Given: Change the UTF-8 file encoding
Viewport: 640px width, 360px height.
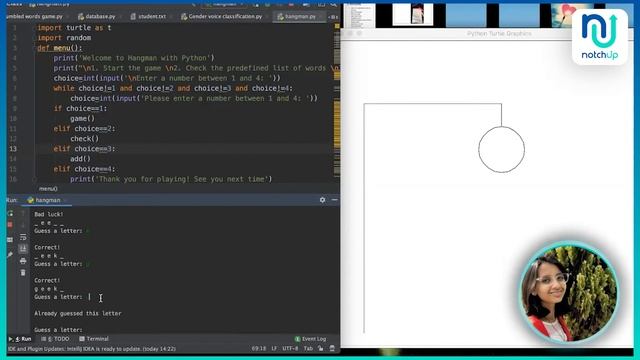Looking at the screenshot, I should pyautogui.click(x=290, y=348).
